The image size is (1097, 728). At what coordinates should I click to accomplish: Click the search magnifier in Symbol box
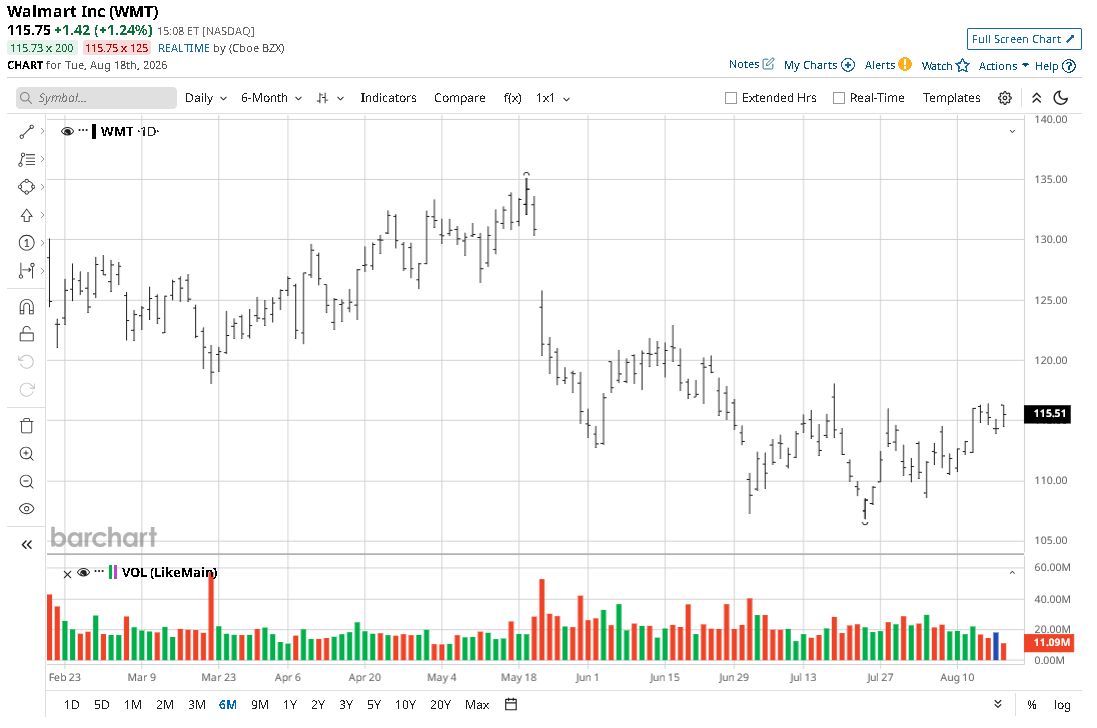(26, 98)
